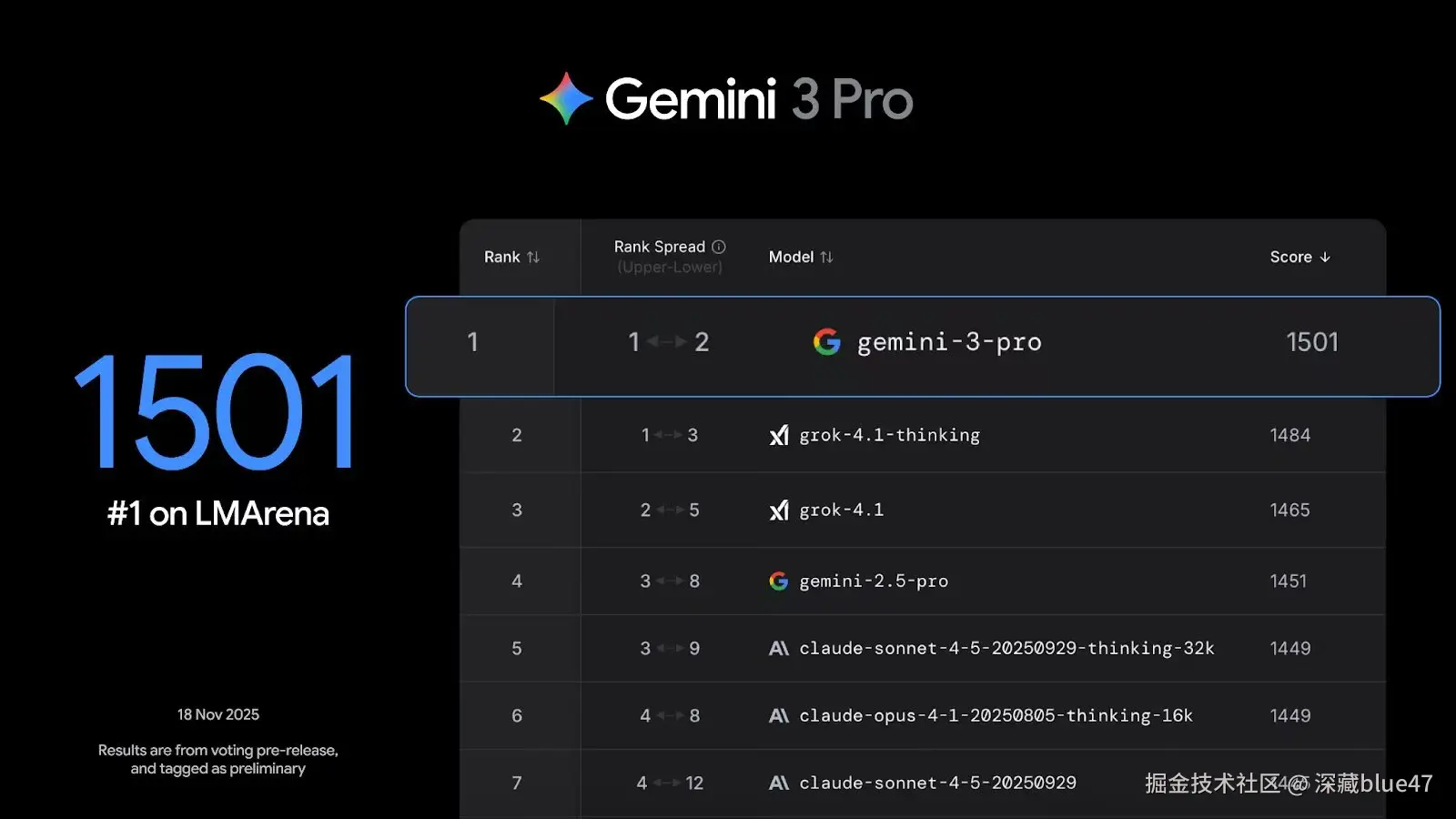The width and height of the screenshot is (1456, 819).
Task: Click rank spread 2 to 5 value
Action: point(670,510)
